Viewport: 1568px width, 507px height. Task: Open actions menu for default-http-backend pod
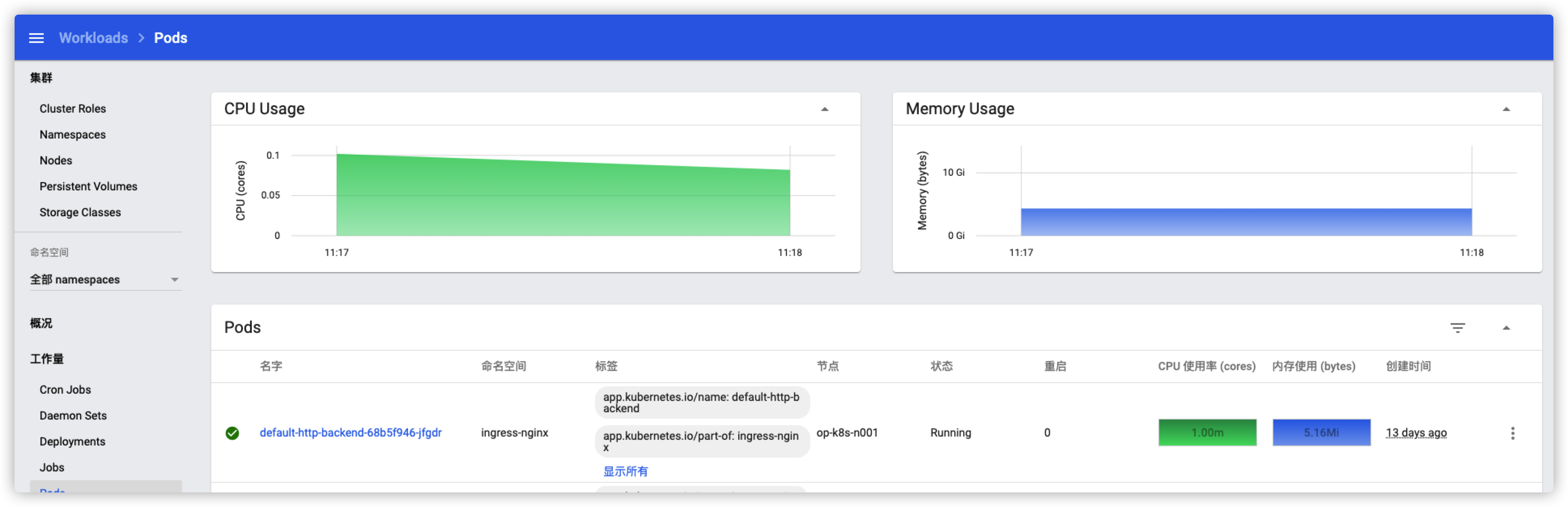(1513, 433)
